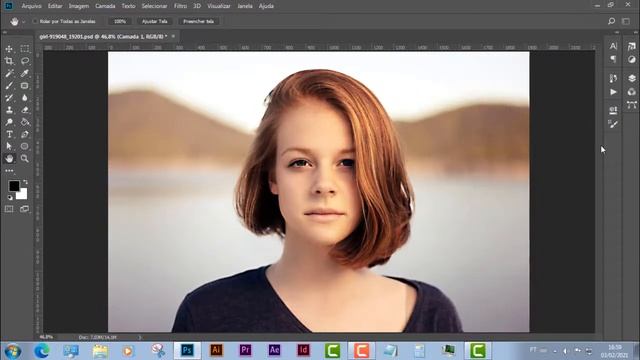Click the Preencher tela button
This screenshot has height=360, width=640.
point(198,21)
